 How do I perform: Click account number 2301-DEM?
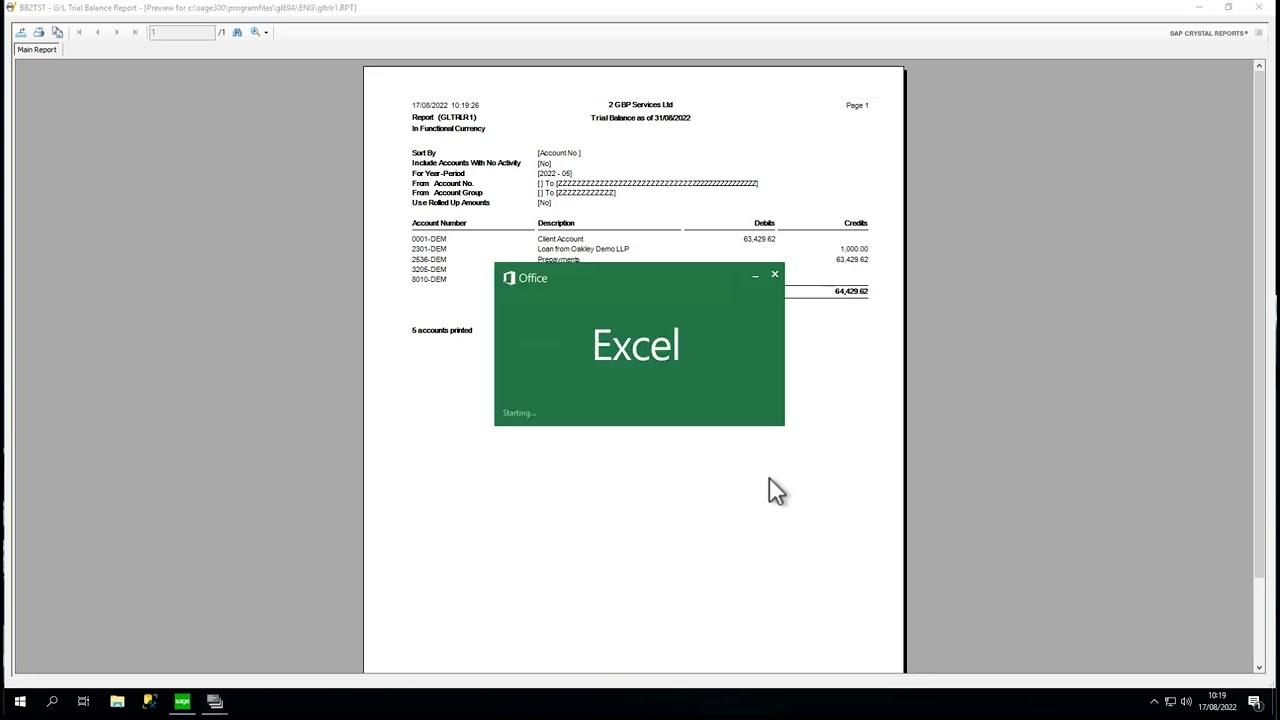429,249
